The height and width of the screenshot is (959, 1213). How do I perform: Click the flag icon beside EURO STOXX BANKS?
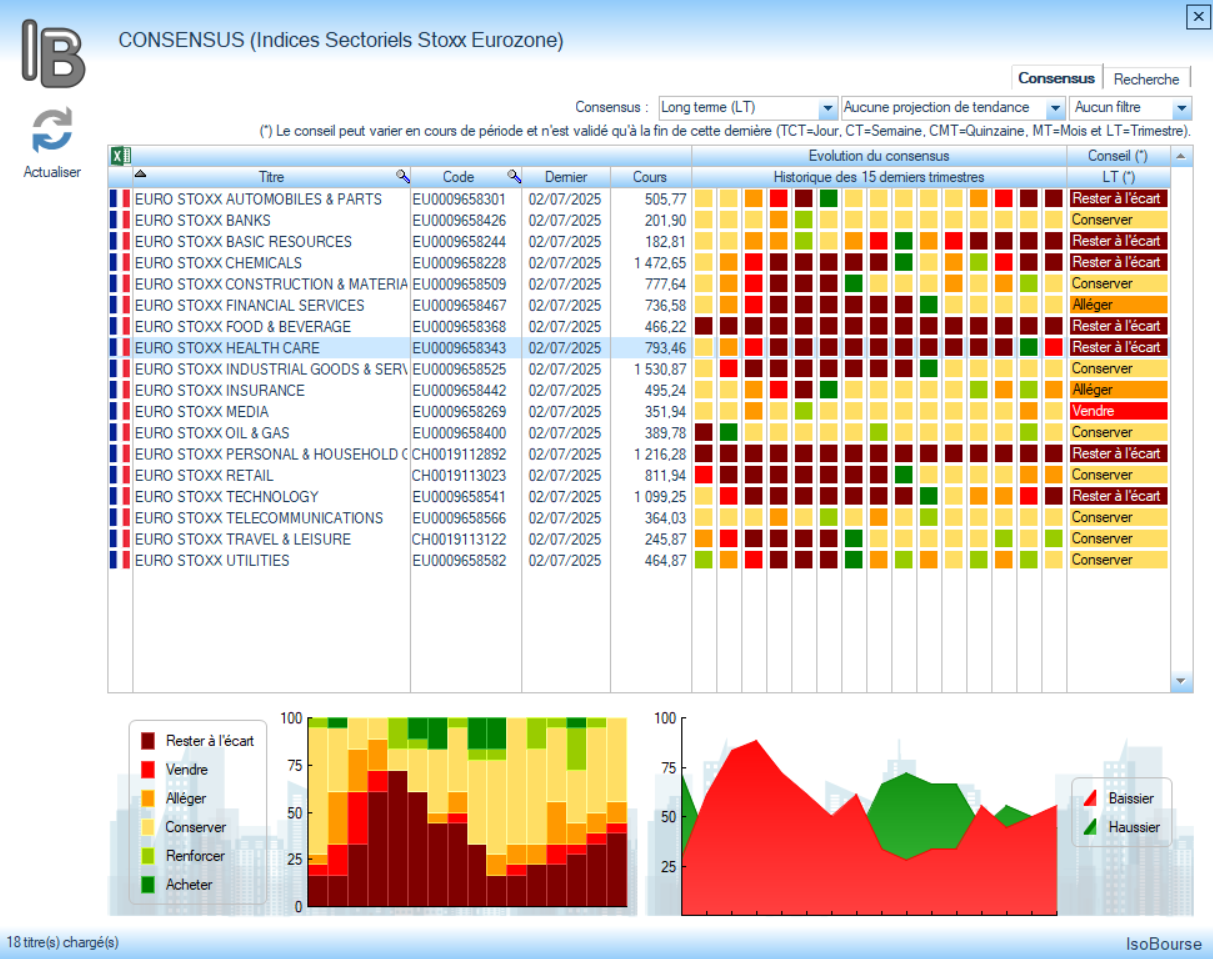point(120,220)
